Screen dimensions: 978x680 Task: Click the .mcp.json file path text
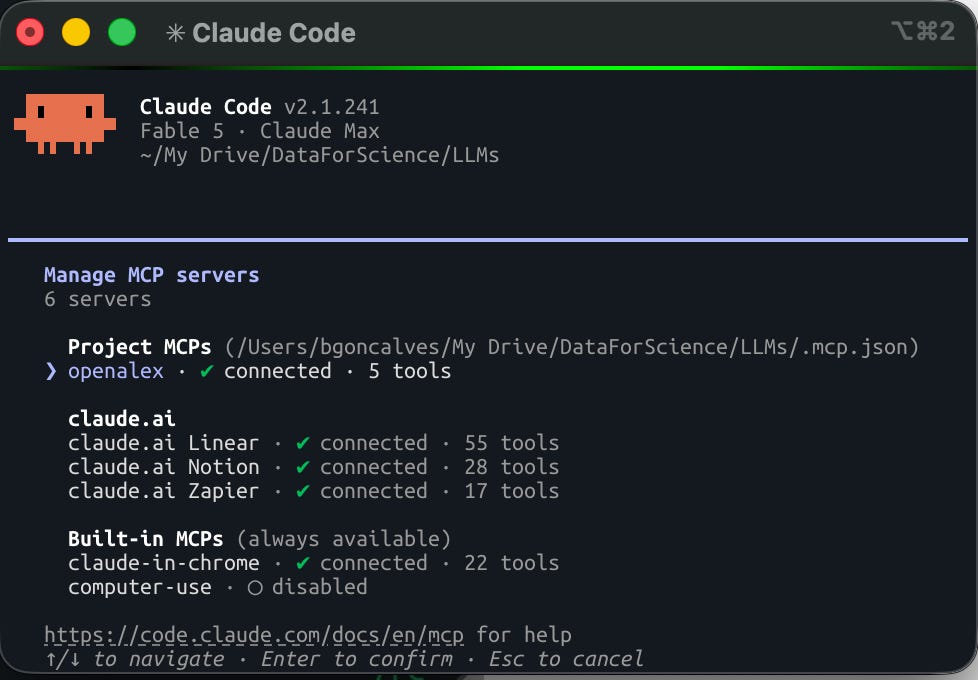click(572, 347)
